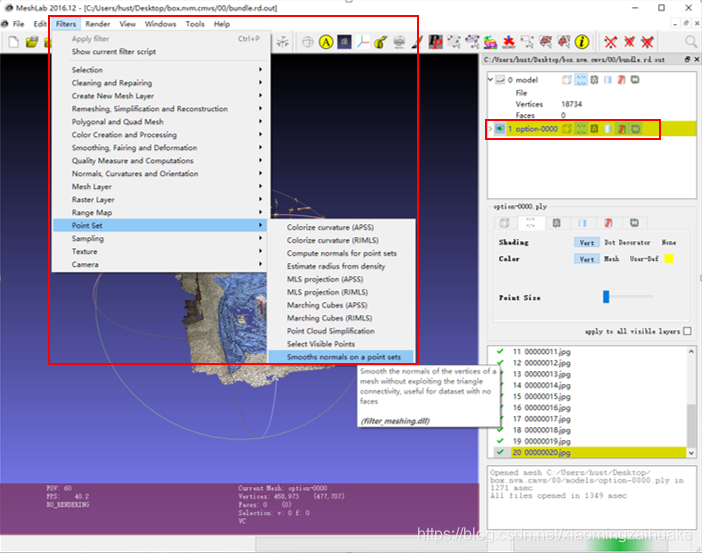Viewport: 702px width, 553px height.
Task: Float the layer dialog panel
Action: pos(687,59)
